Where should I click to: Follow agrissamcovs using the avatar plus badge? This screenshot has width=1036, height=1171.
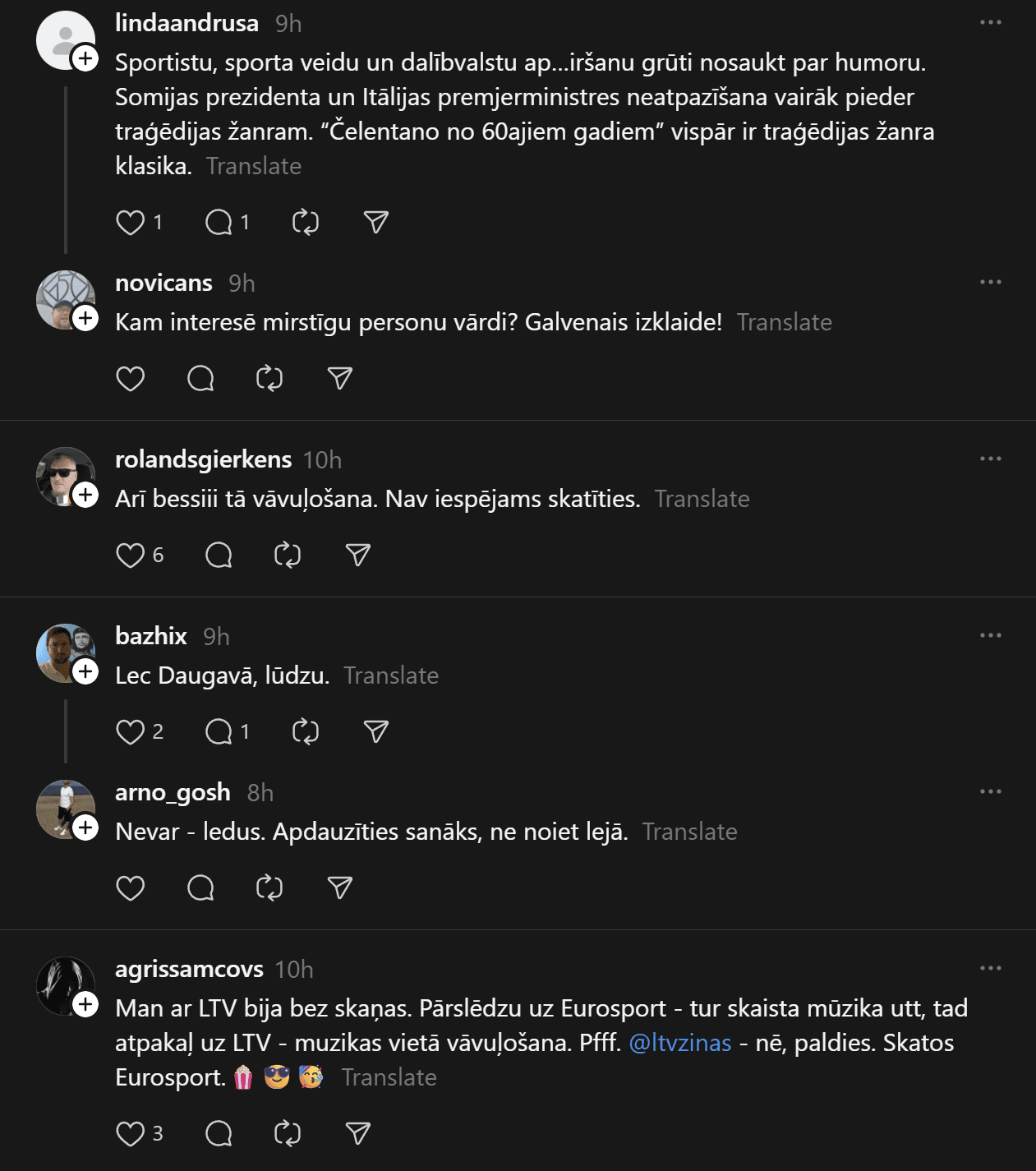coord(85,1004)
